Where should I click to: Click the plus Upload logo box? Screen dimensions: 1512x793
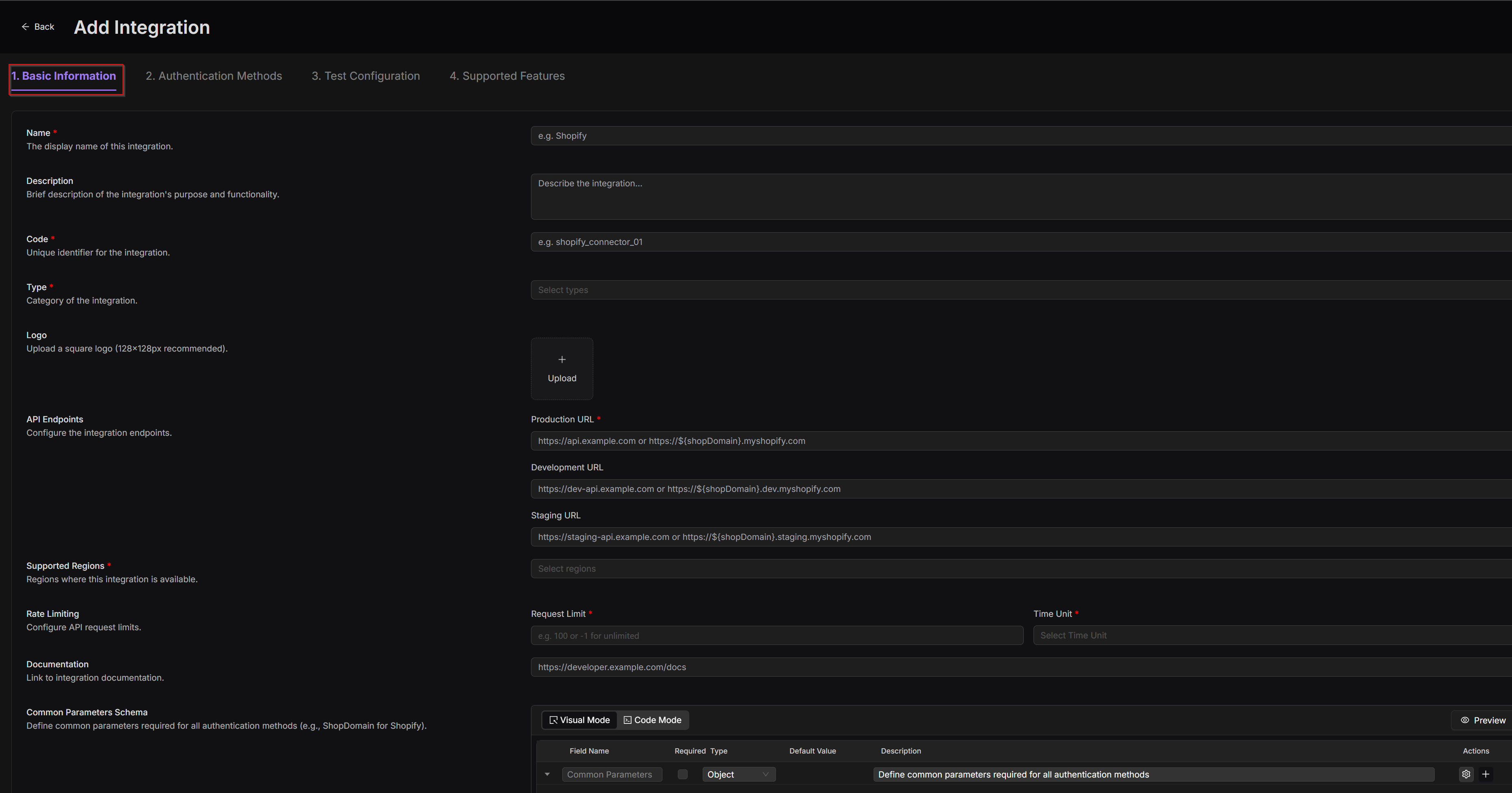tap(562, 369)
